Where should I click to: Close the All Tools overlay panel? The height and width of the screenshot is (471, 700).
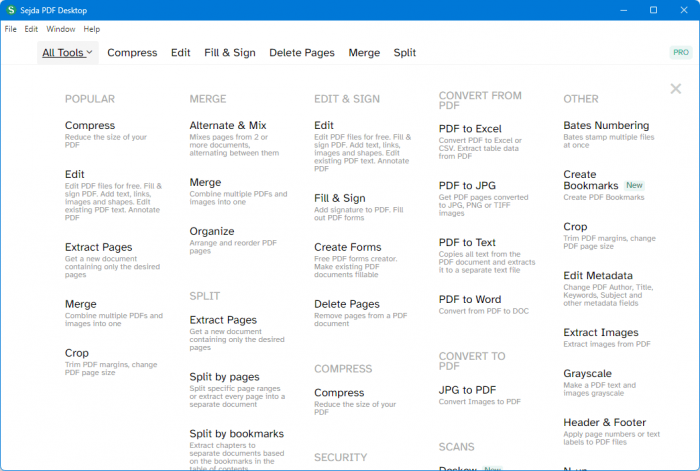coord(675,89)
